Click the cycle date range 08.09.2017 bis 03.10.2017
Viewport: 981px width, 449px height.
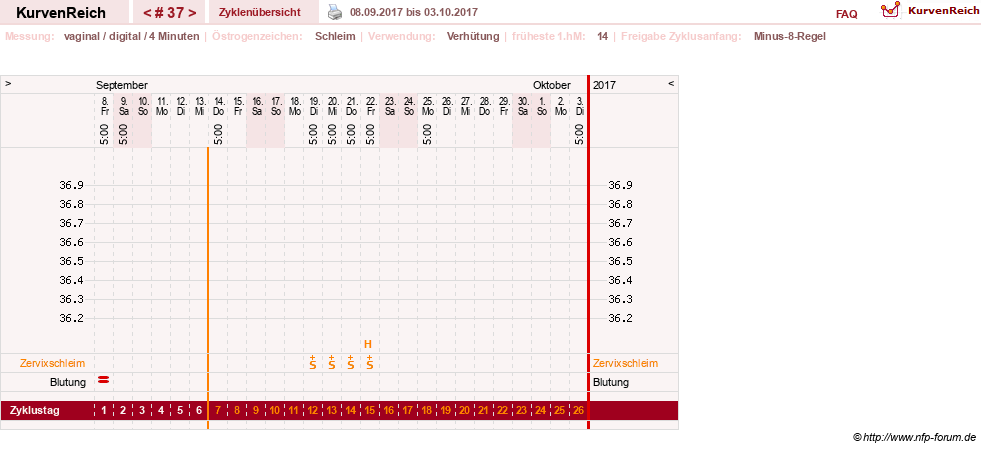[414, 12]
